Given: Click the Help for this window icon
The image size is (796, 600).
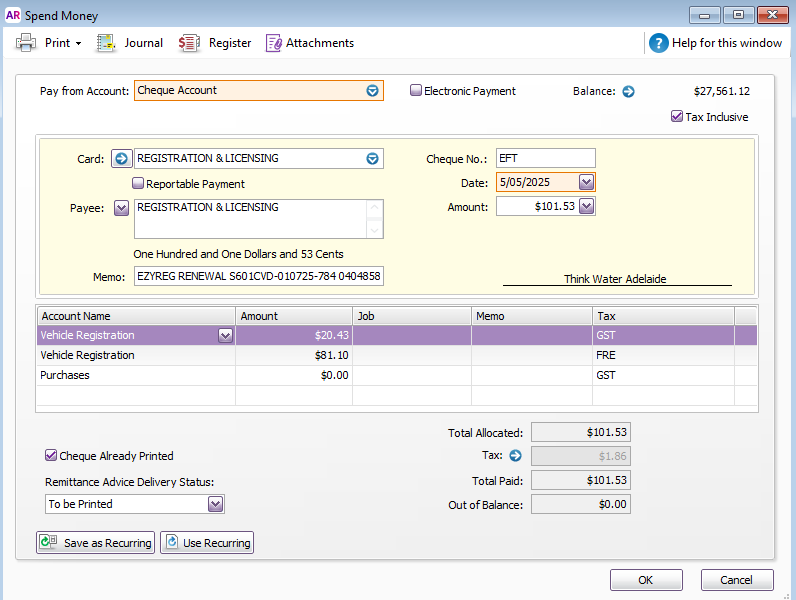Looking at the screenshot, I should (658, 43).
